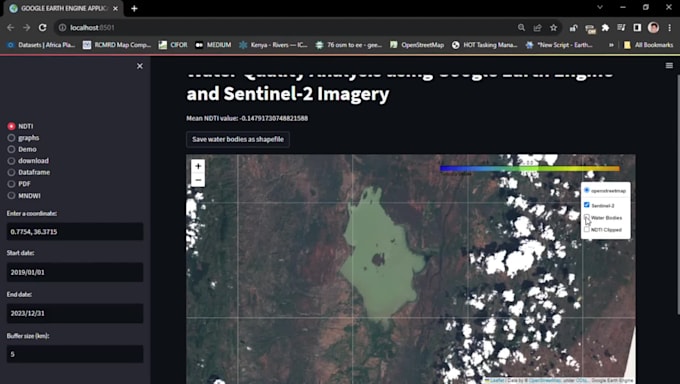The height and width of the screenshot is (384, 680).
Task: Open the Chrome three-dot menu
Action: coord(670,28)
